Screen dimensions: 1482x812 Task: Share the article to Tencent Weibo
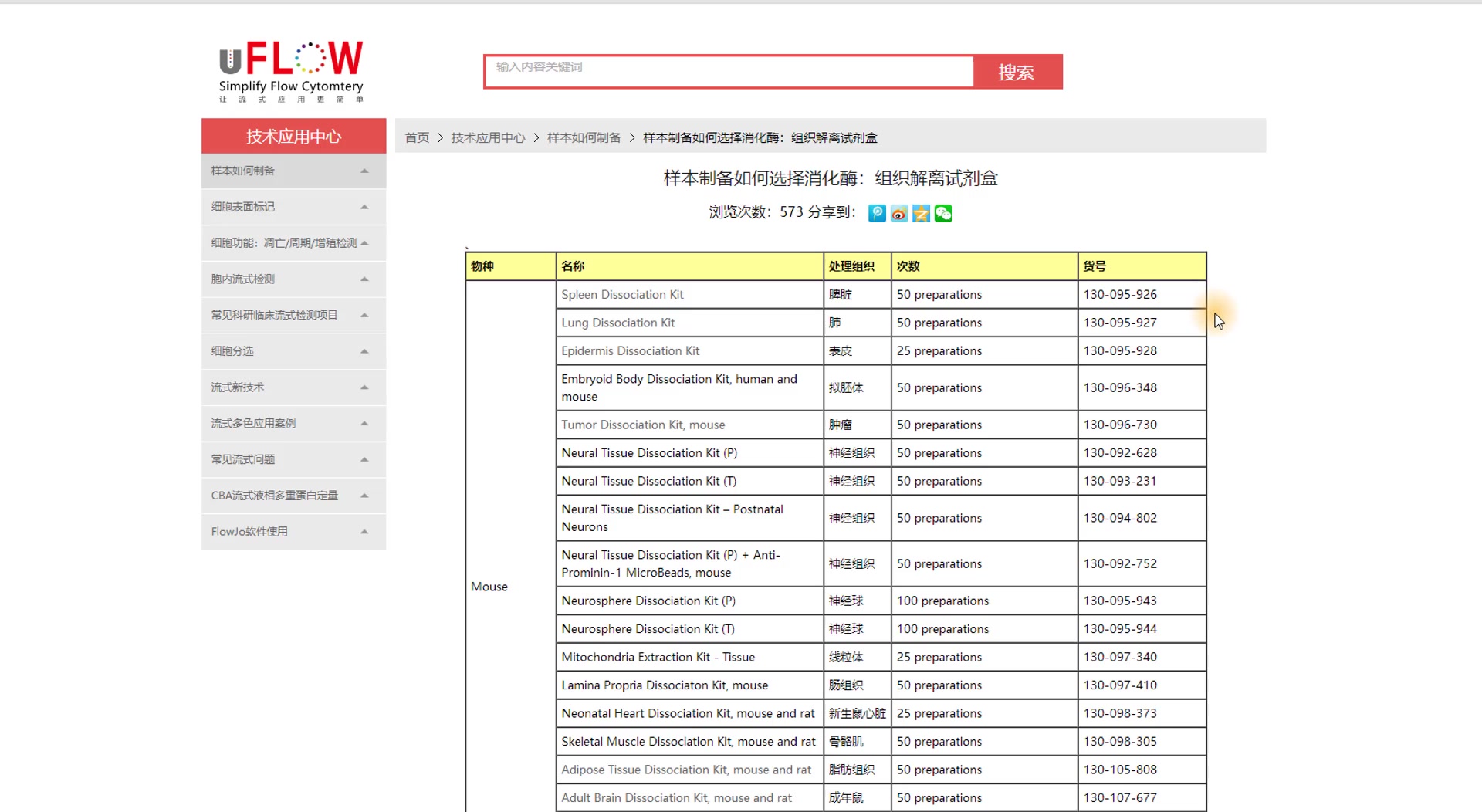pos(877,213)
